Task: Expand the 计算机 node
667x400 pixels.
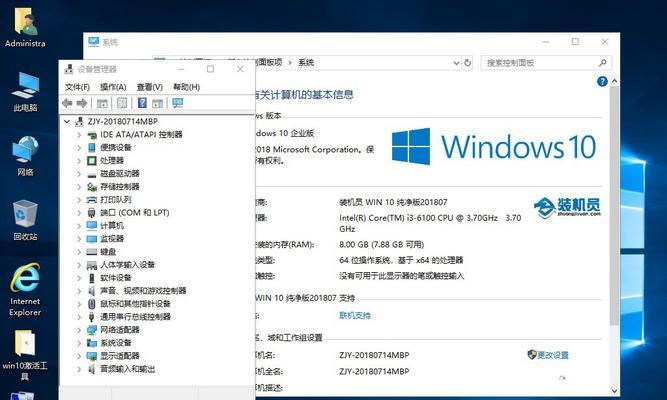Action: 79,226
